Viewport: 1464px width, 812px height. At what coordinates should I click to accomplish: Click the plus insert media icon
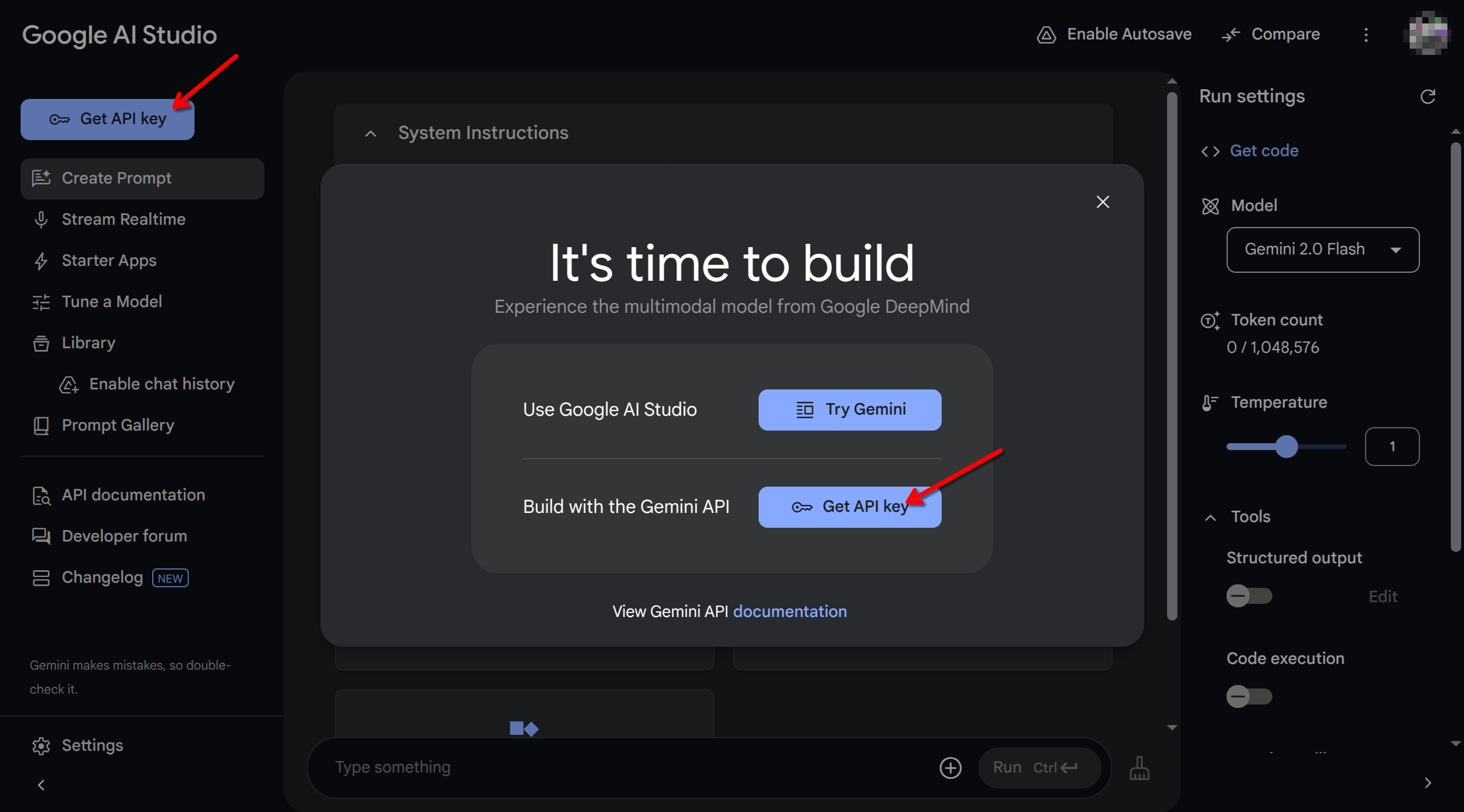(x=950, y=768)
